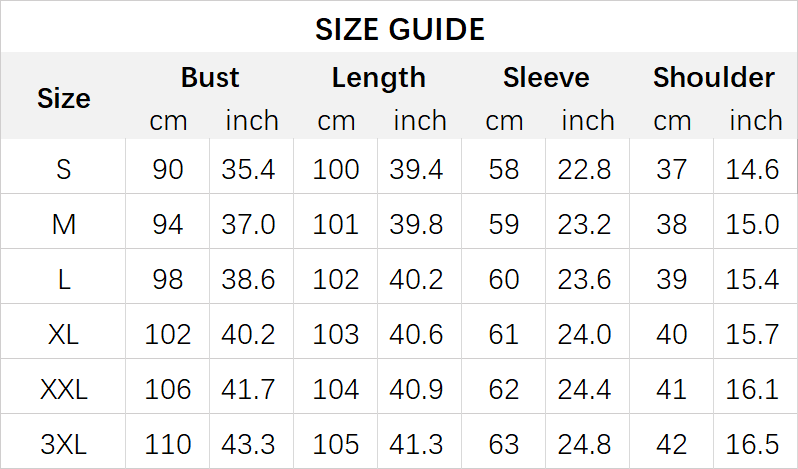Click the XL size row label

pos(64,334)
